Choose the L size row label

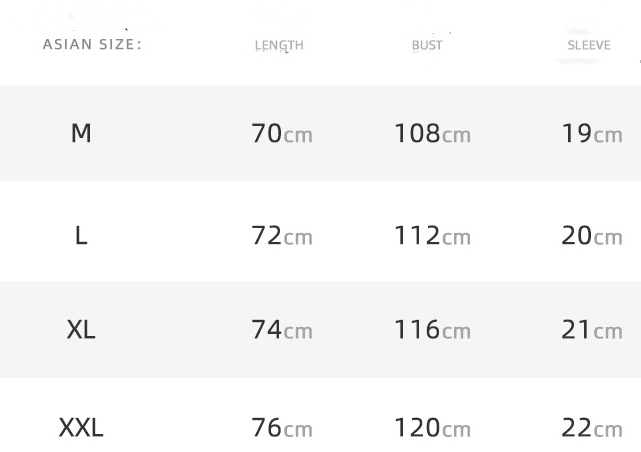(81, 235)
